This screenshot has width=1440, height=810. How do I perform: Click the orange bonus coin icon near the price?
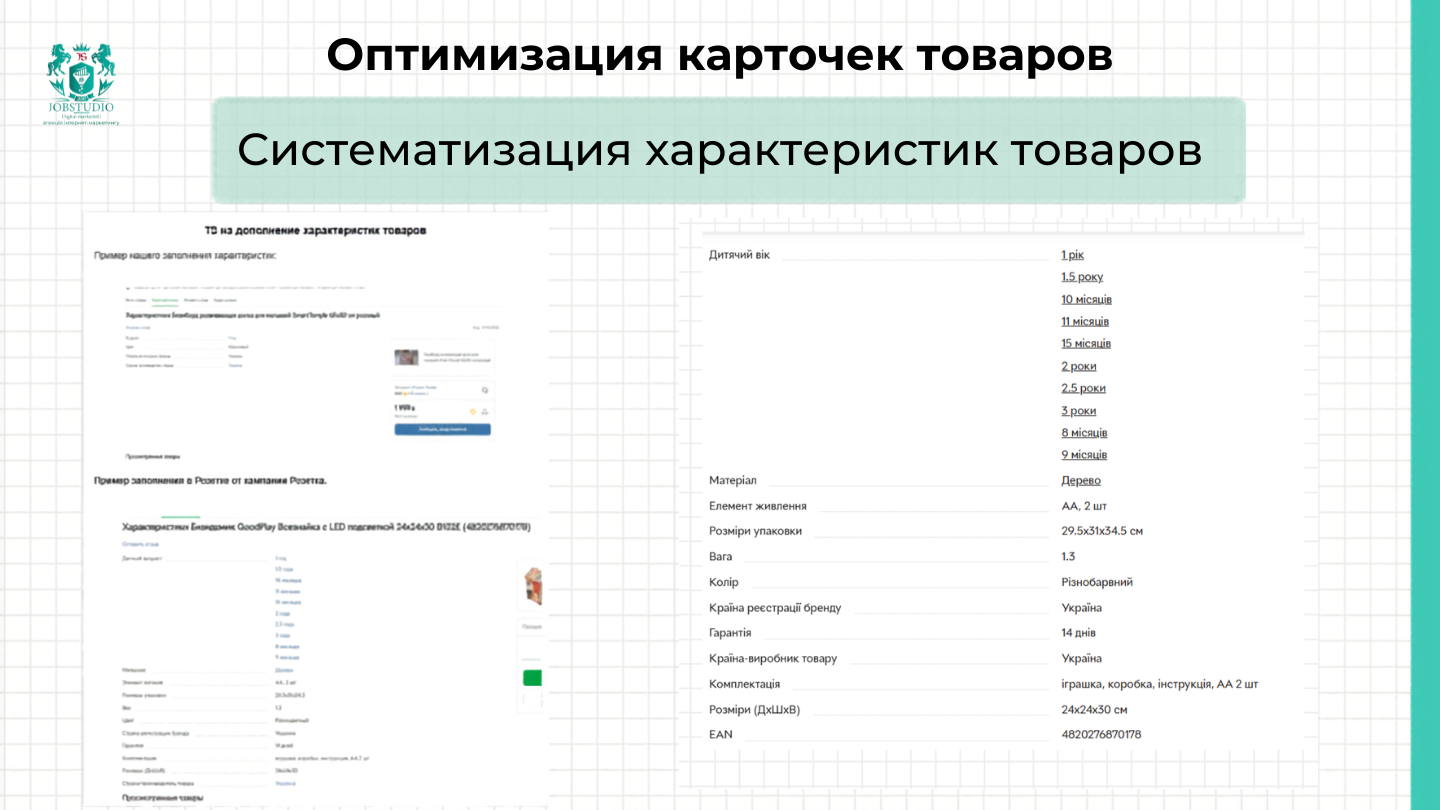pos(473,412)
